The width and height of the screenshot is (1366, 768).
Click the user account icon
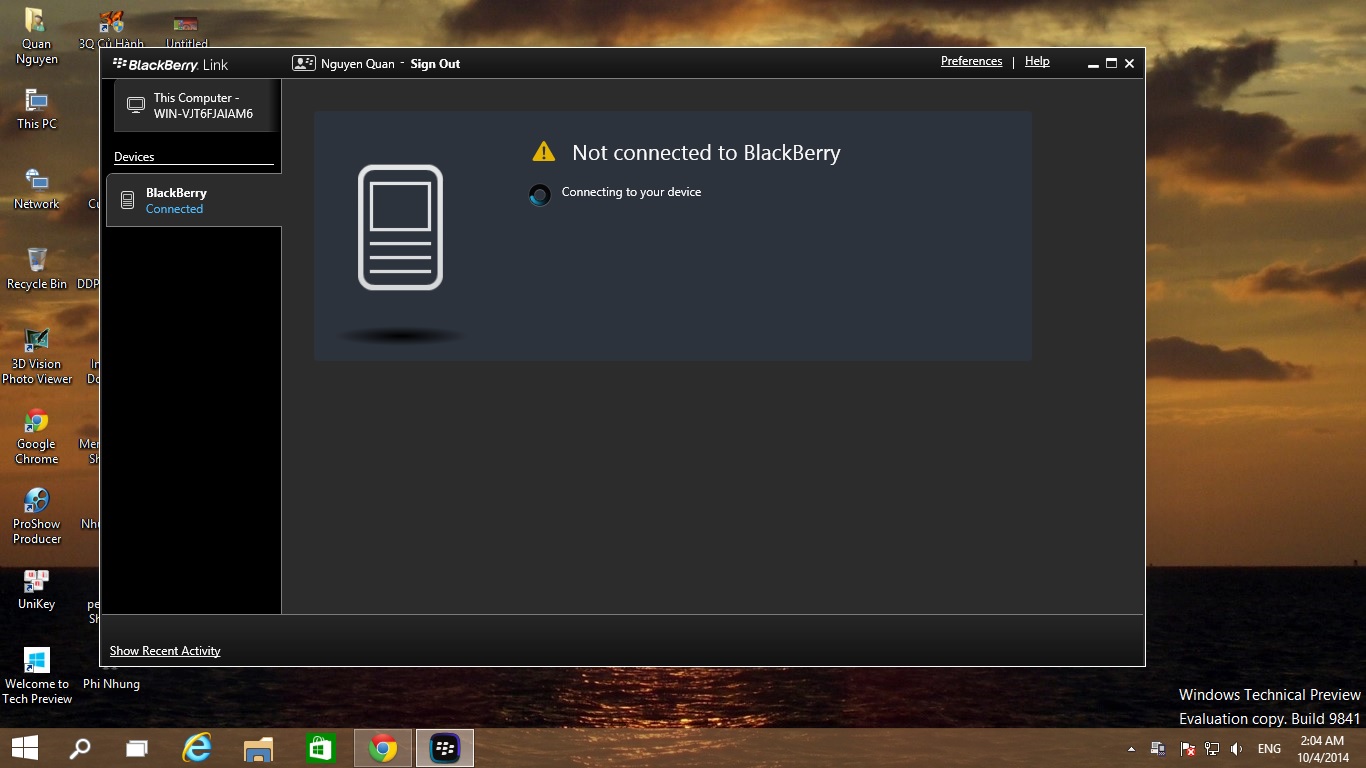coord(303,63)
